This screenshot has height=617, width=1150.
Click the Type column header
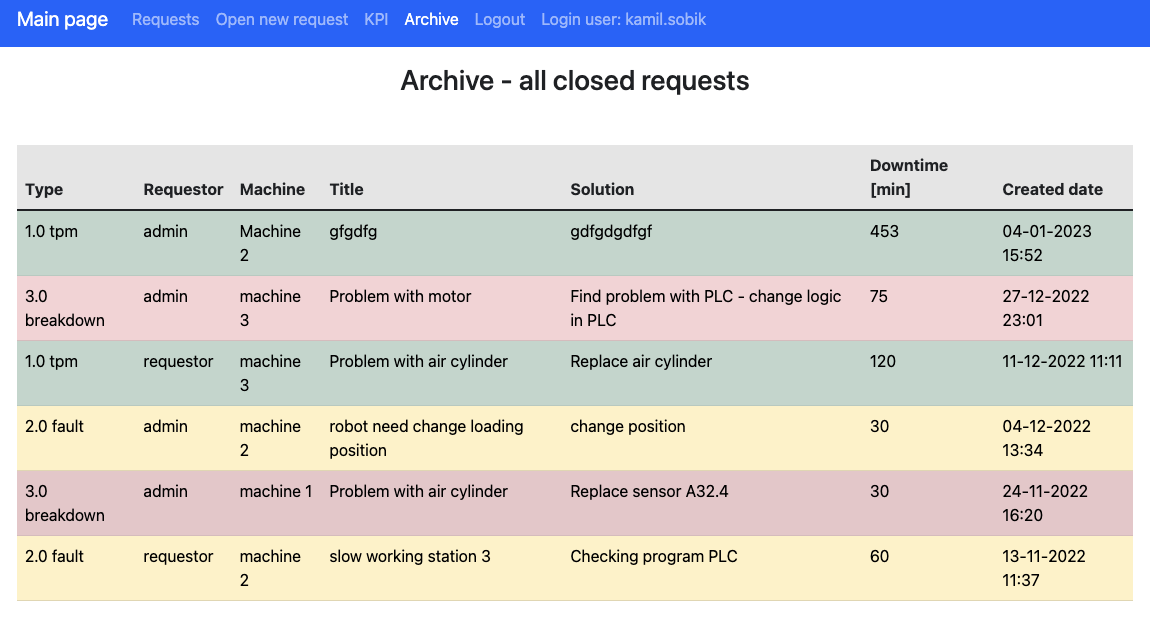tap(44, 189)
